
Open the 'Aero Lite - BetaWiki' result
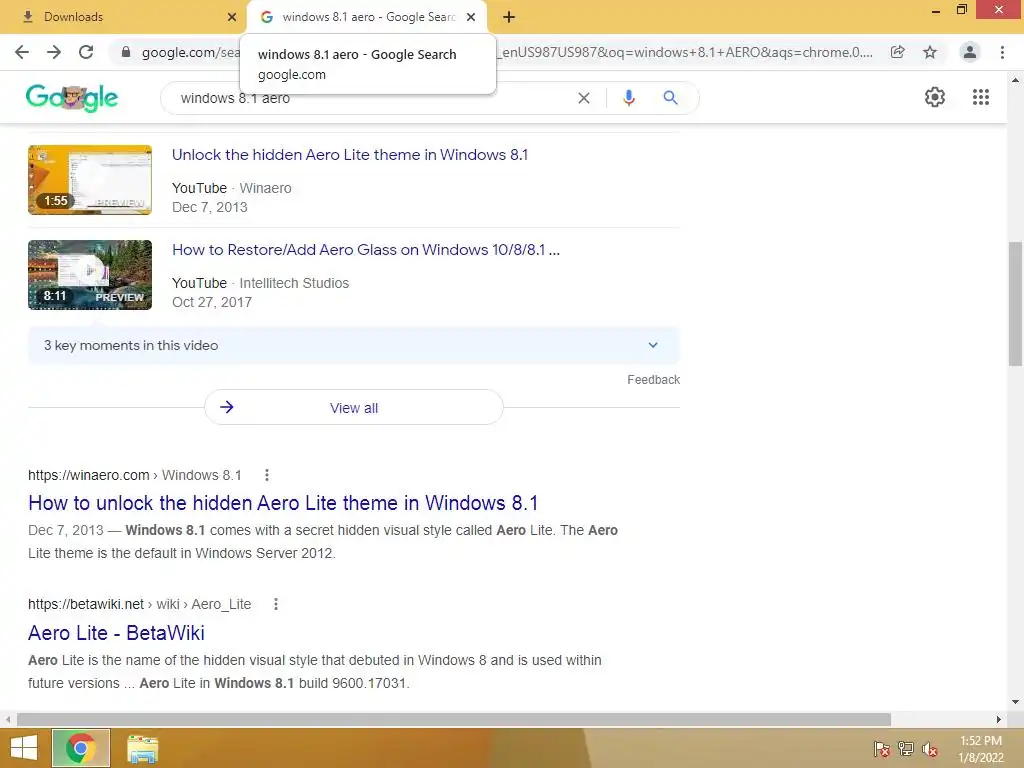pos(116,632)
